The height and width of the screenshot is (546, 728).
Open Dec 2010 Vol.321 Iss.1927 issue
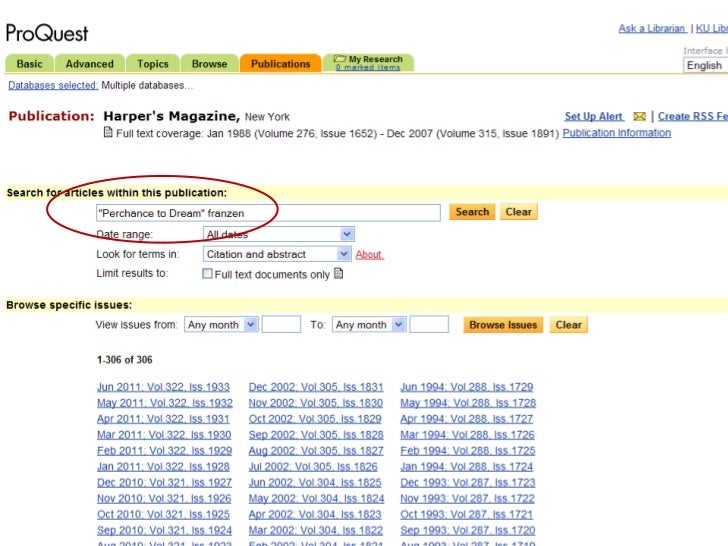point(164,483)
